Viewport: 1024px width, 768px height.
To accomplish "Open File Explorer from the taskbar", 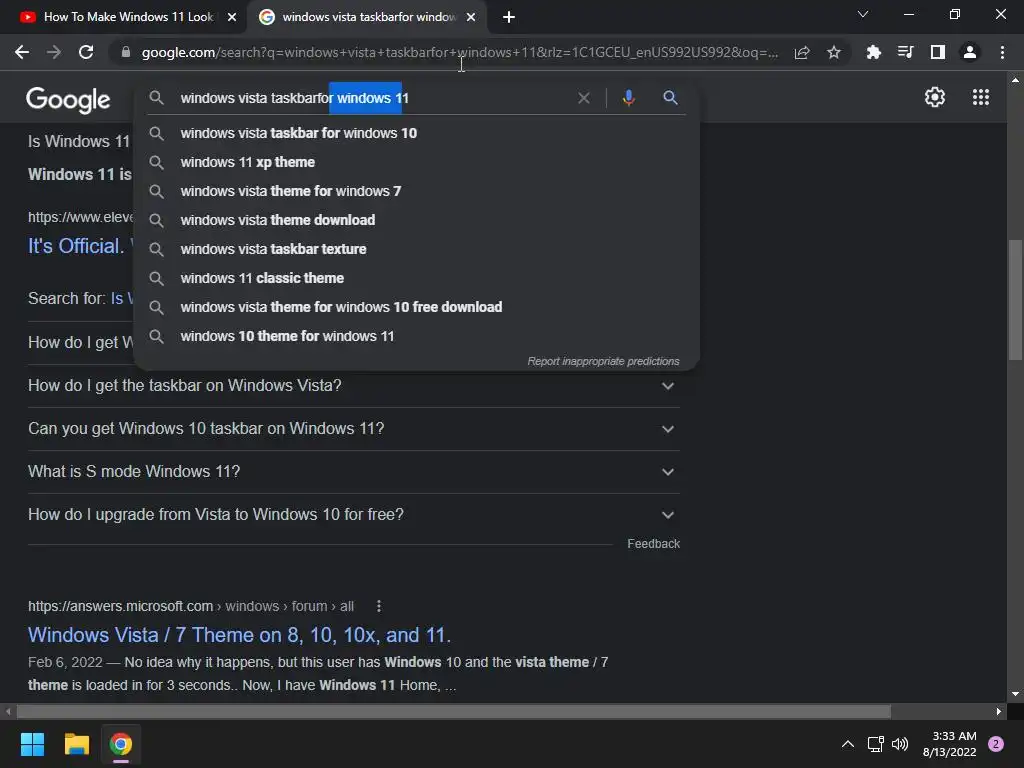I will (76, 744).
